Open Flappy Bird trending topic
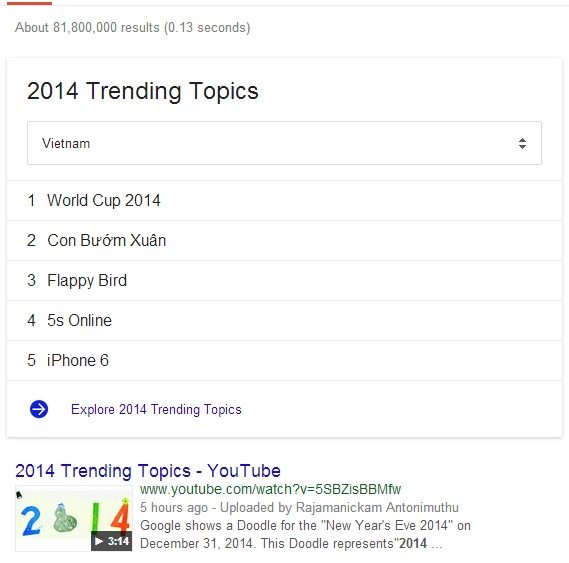Screen dimensions: 569x563 click(284, 280)
